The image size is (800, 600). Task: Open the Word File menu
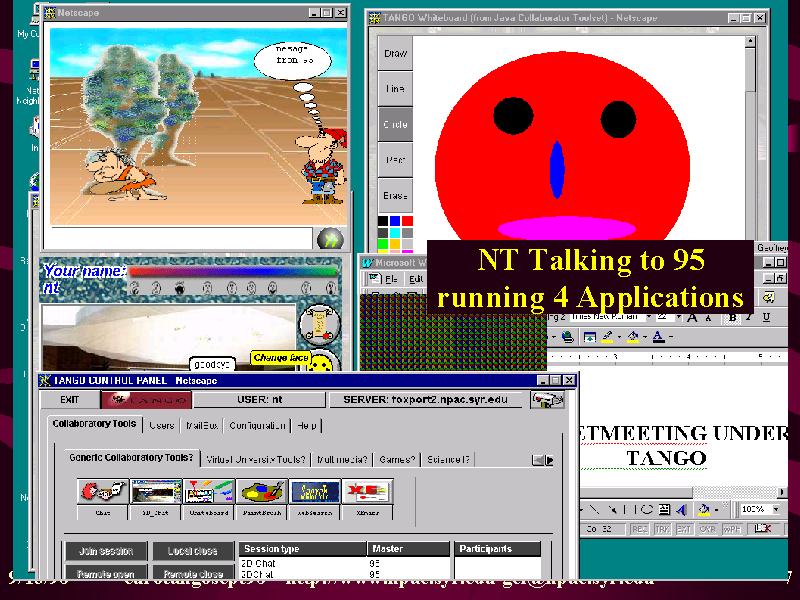(x=391, y=279)
